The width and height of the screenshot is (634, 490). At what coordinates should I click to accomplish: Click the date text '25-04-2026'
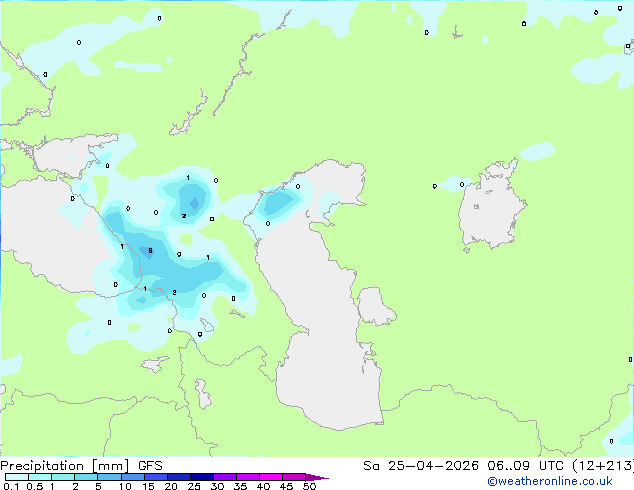click(x=433, y=466)
